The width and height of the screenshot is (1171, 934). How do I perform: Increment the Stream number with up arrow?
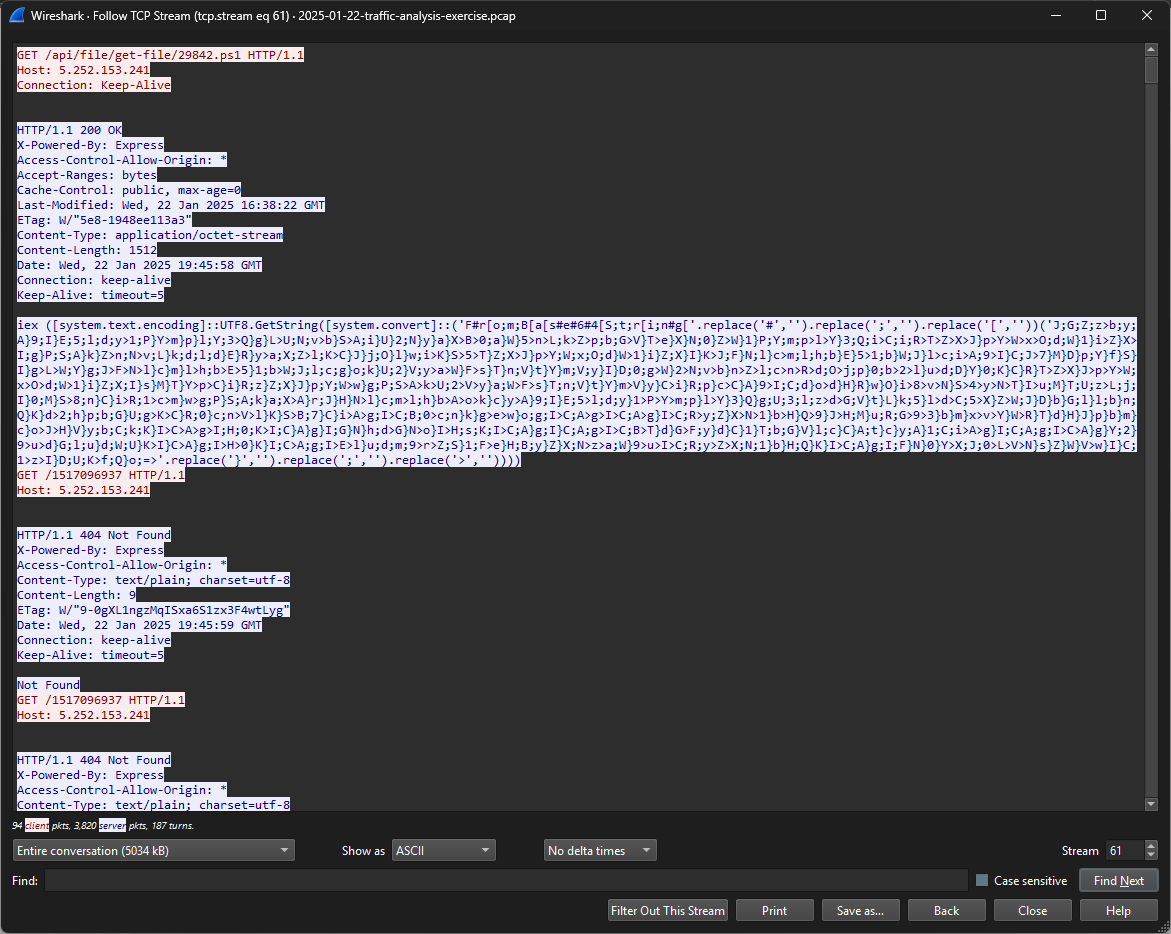click(1150, 846)
